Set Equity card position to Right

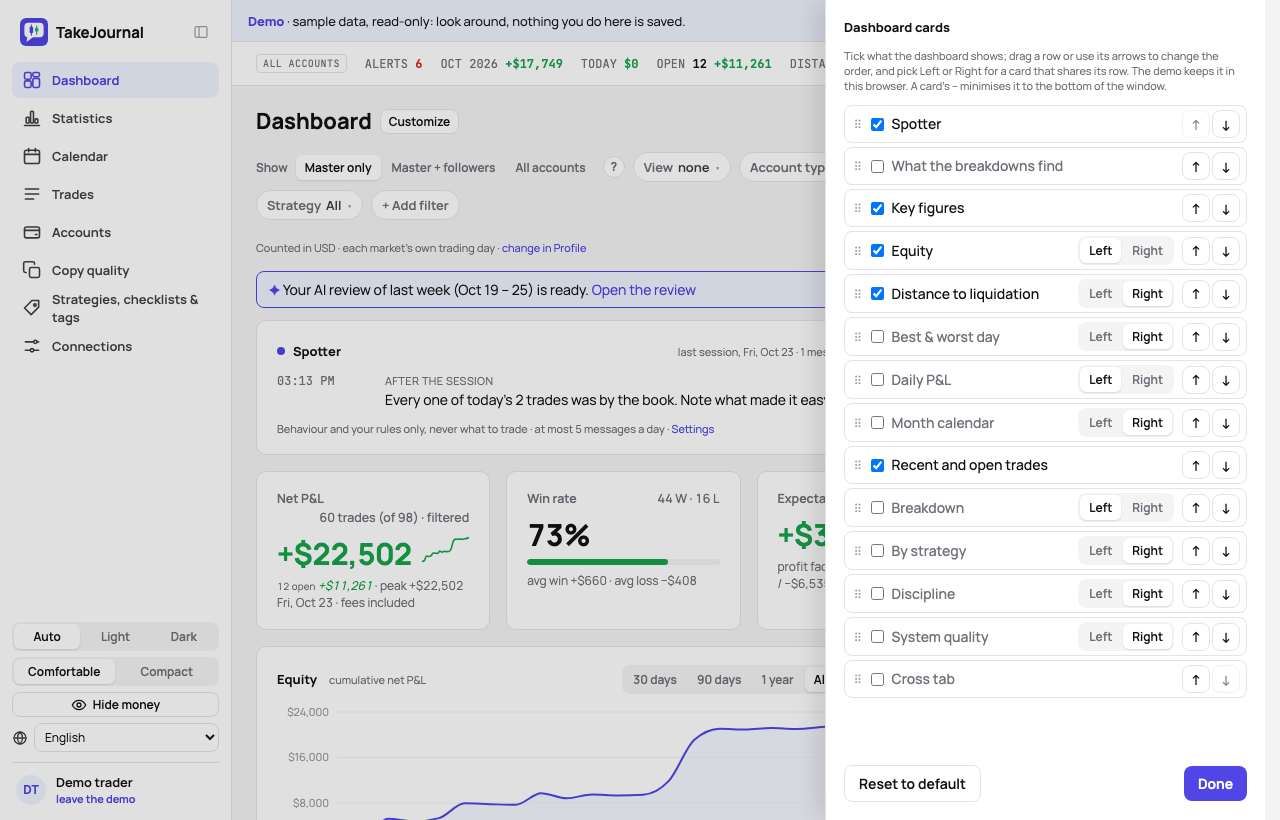point(1147,251)
